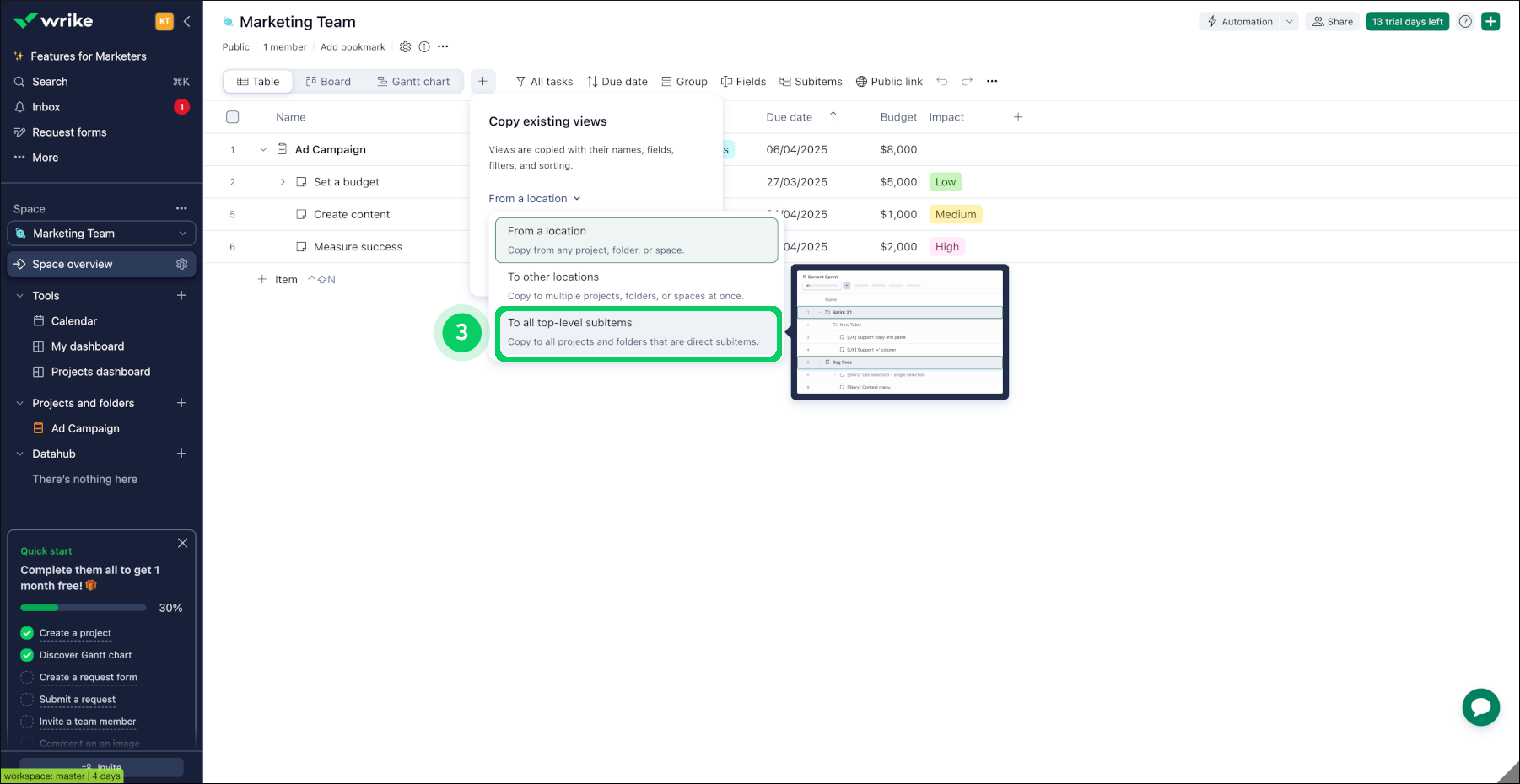Click the redo arrow icon in toolbar

click(967, 82)
